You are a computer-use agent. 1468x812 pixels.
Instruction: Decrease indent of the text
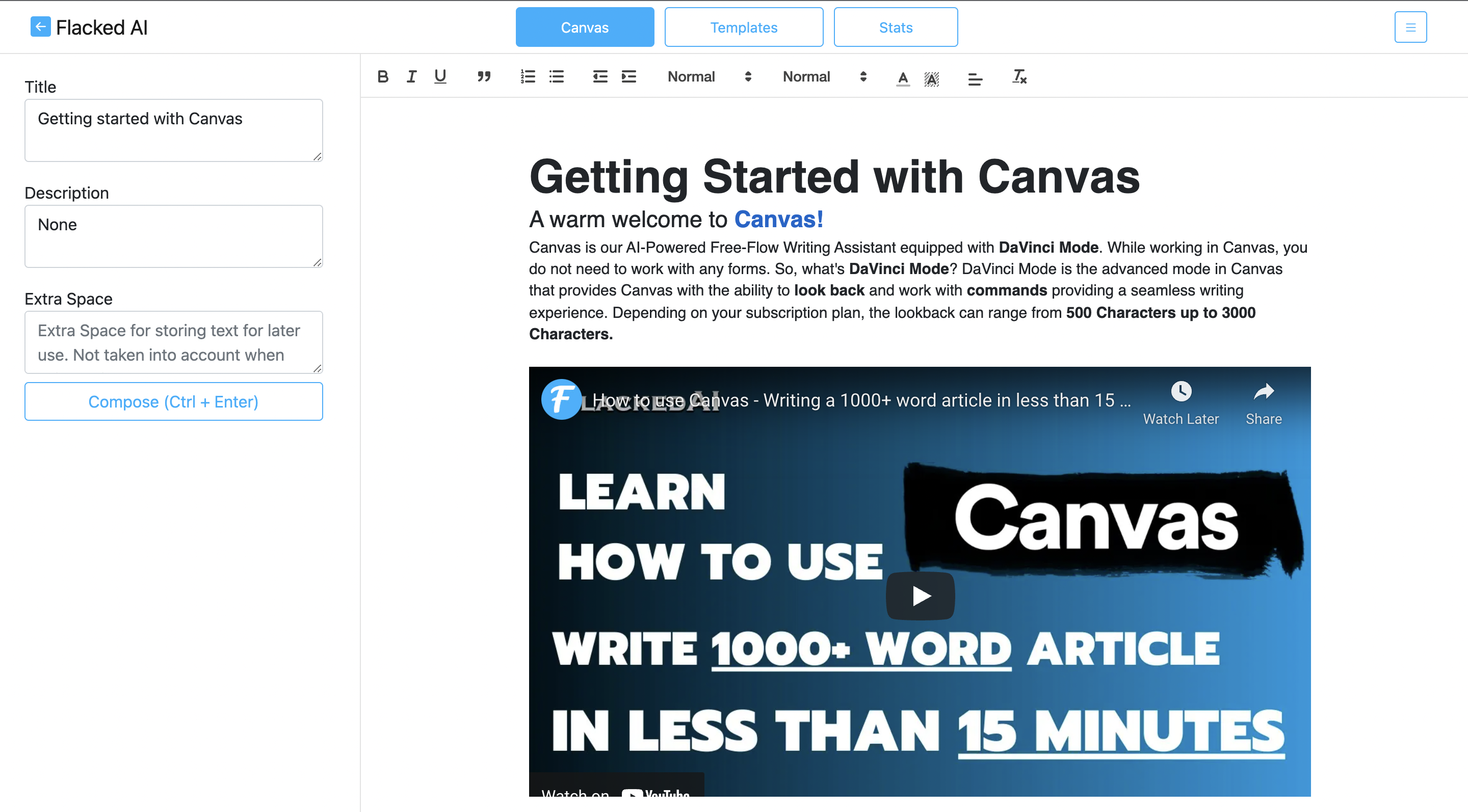600,77
